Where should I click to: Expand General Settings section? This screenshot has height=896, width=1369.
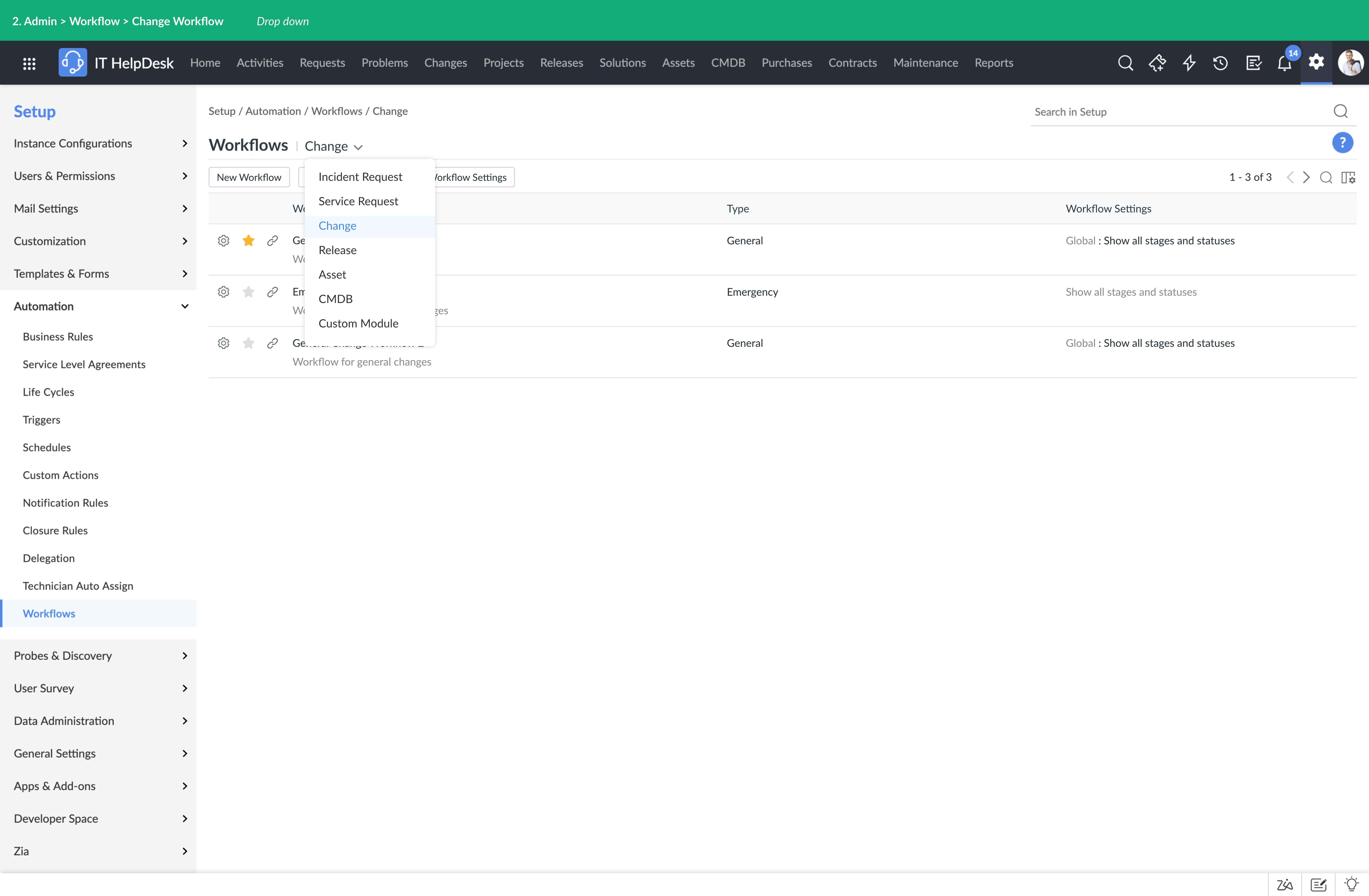(98, 753)
